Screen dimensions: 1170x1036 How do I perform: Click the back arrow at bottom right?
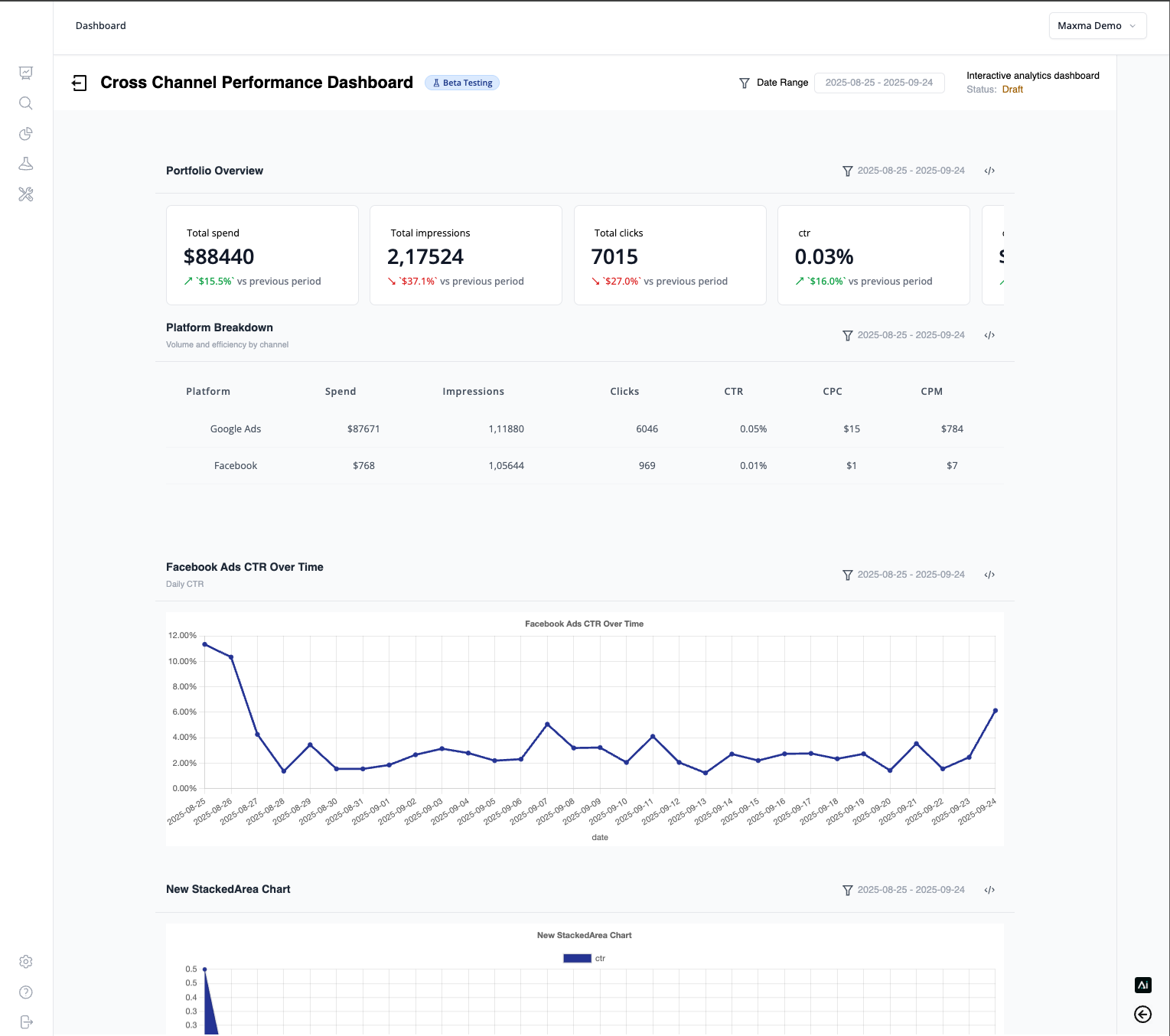(1142, 1014)
